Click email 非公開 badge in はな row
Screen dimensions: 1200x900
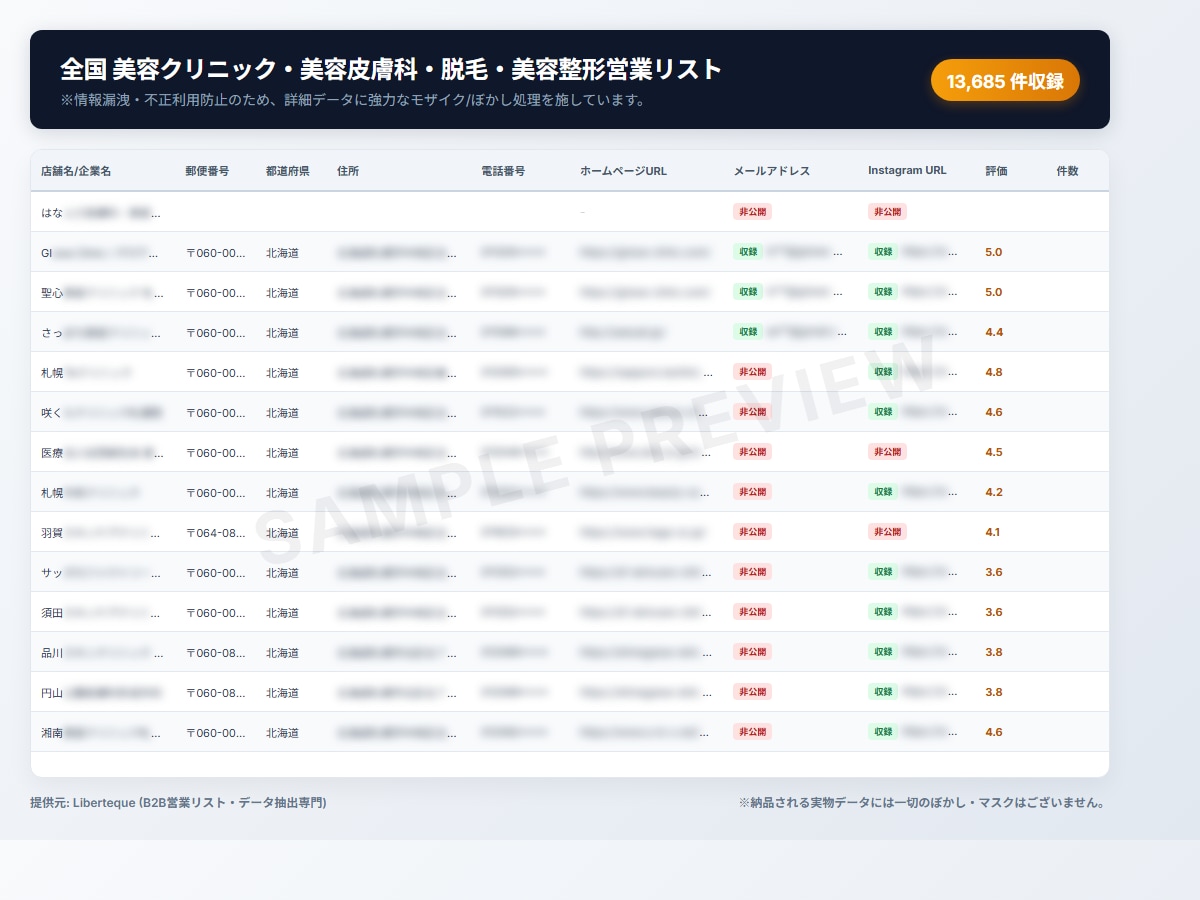[x=753, y=212]
